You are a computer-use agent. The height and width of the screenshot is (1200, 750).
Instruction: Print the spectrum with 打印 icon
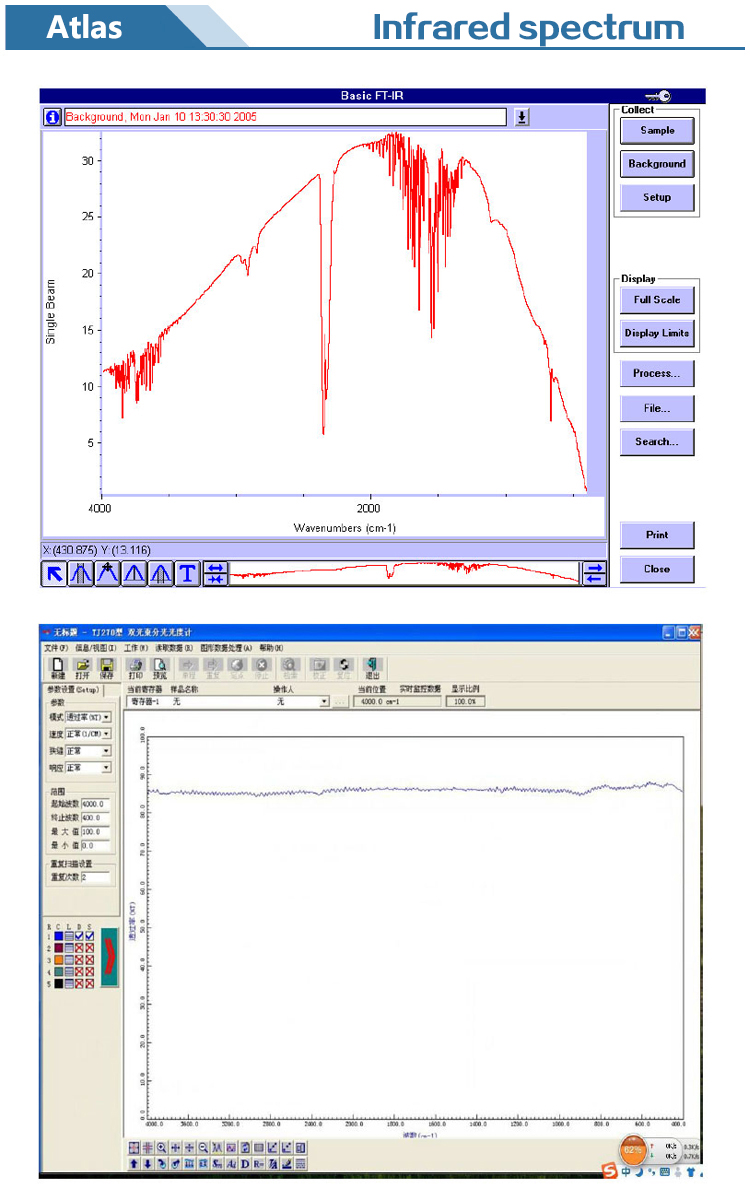coord(136,667)
